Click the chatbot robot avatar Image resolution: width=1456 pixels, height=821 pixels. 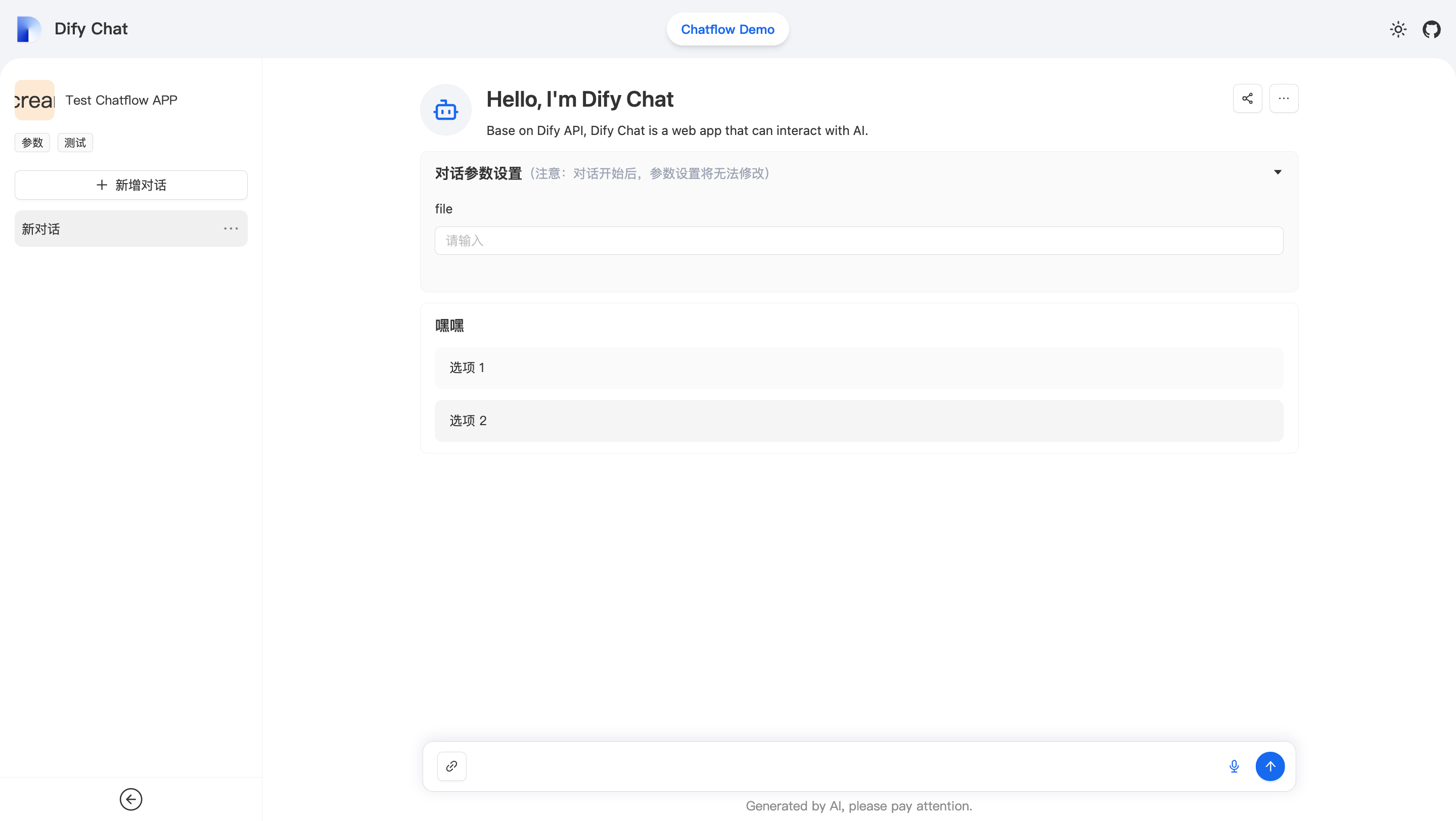445,110
